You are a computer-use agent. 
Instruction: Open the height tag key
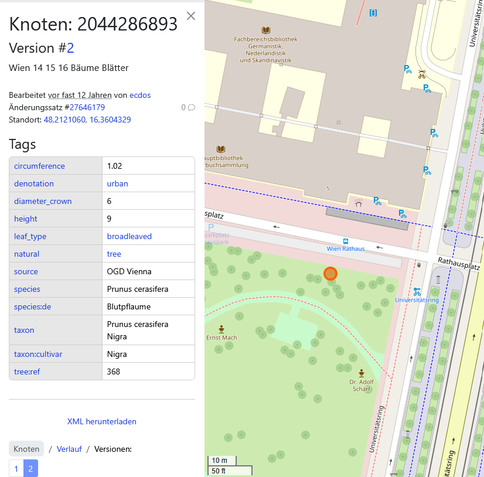pyautogui.click(x=25, y=219)
